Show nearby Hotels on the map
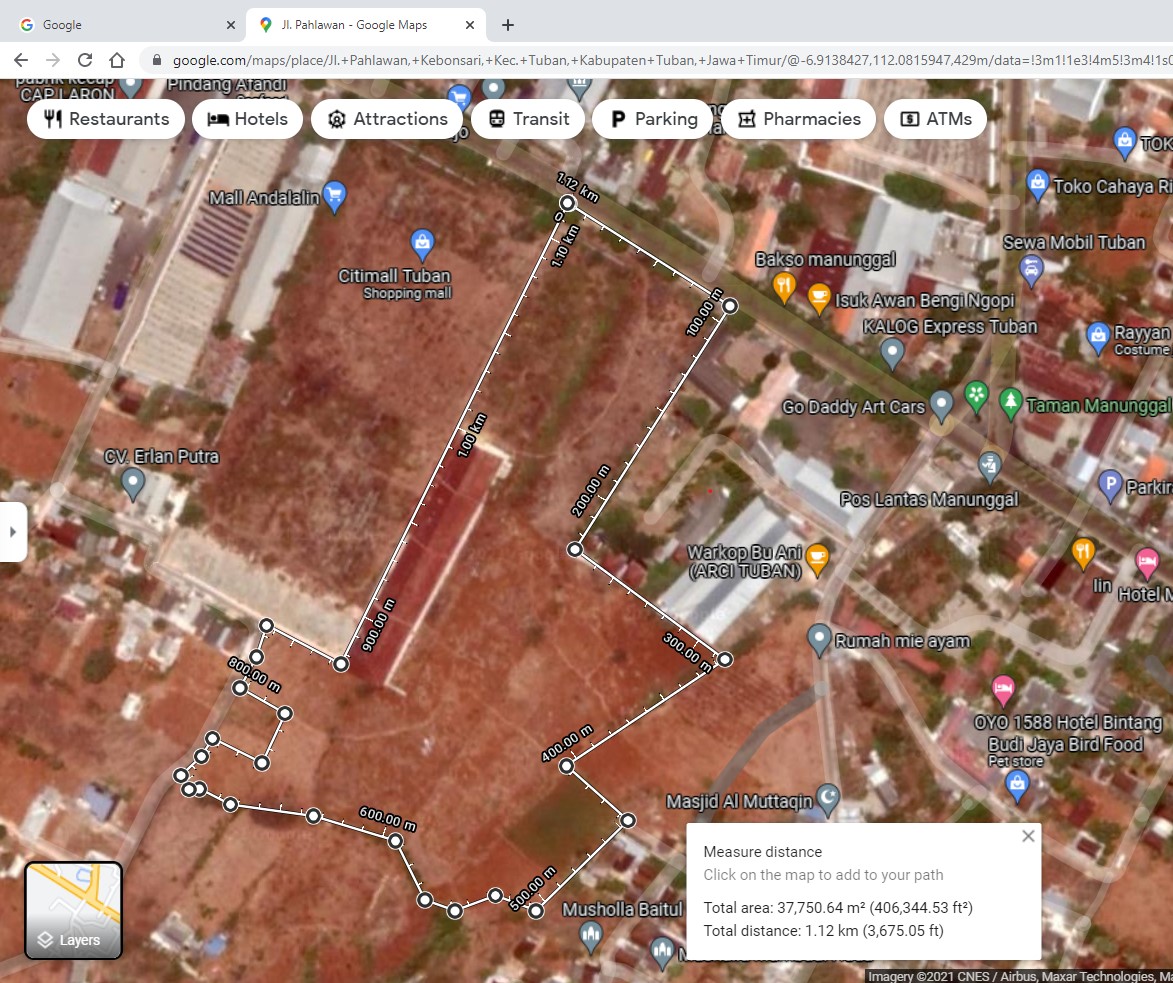 (x=247, y=119)
